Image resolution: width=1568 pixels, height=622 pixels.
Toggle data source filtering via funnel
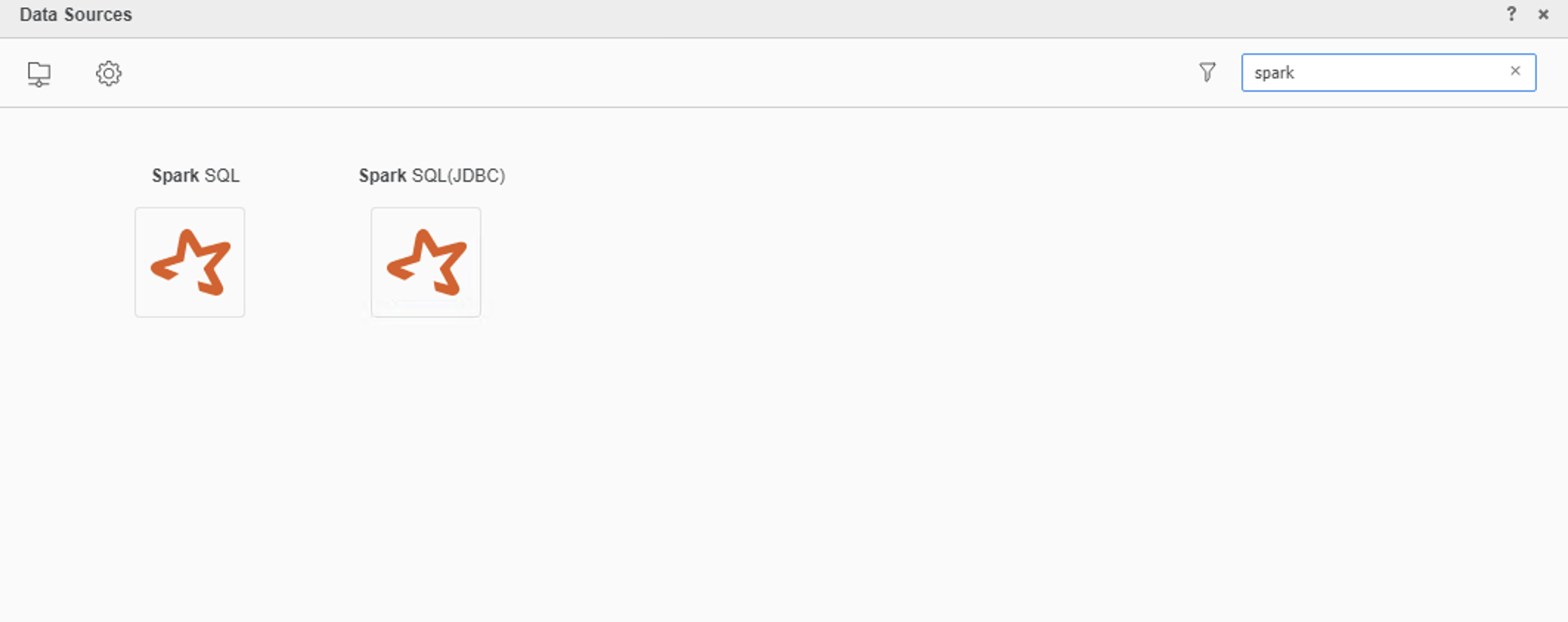(1207, 72)
